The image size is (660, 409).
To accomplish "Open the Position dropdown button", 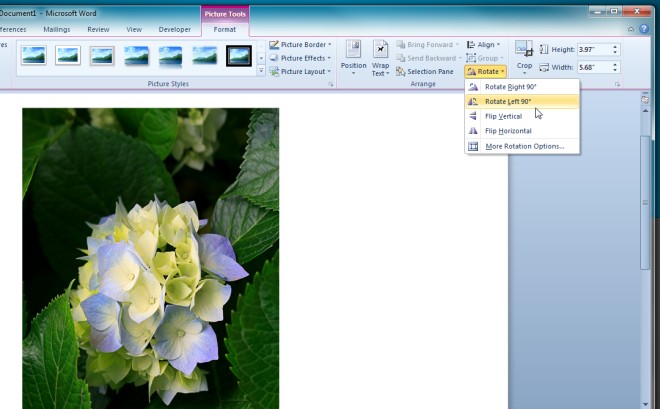I will (353, 58).
